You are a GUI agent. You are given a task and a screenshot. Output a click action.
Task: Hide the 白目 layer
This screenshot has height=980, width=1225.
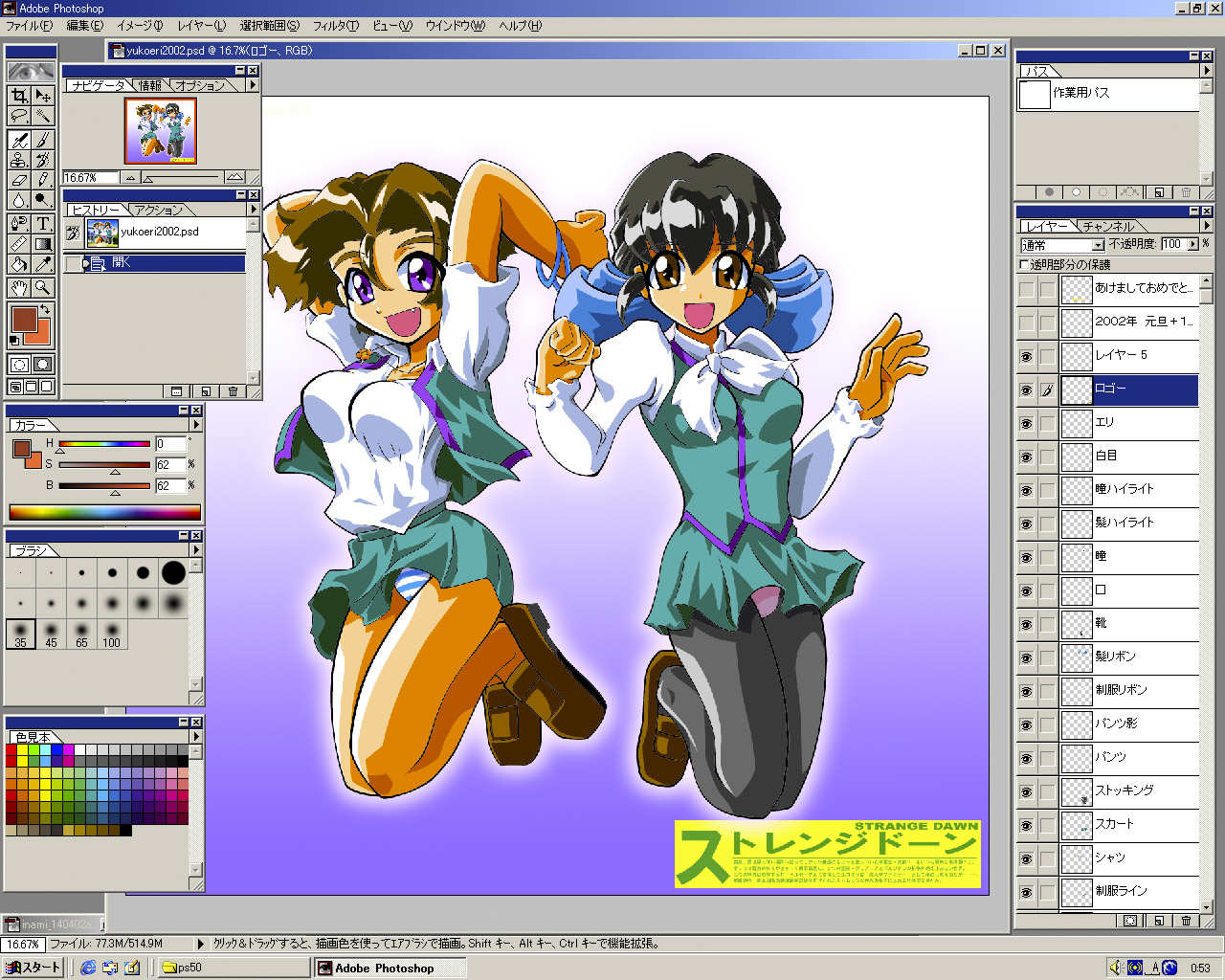coord(1026,457)
